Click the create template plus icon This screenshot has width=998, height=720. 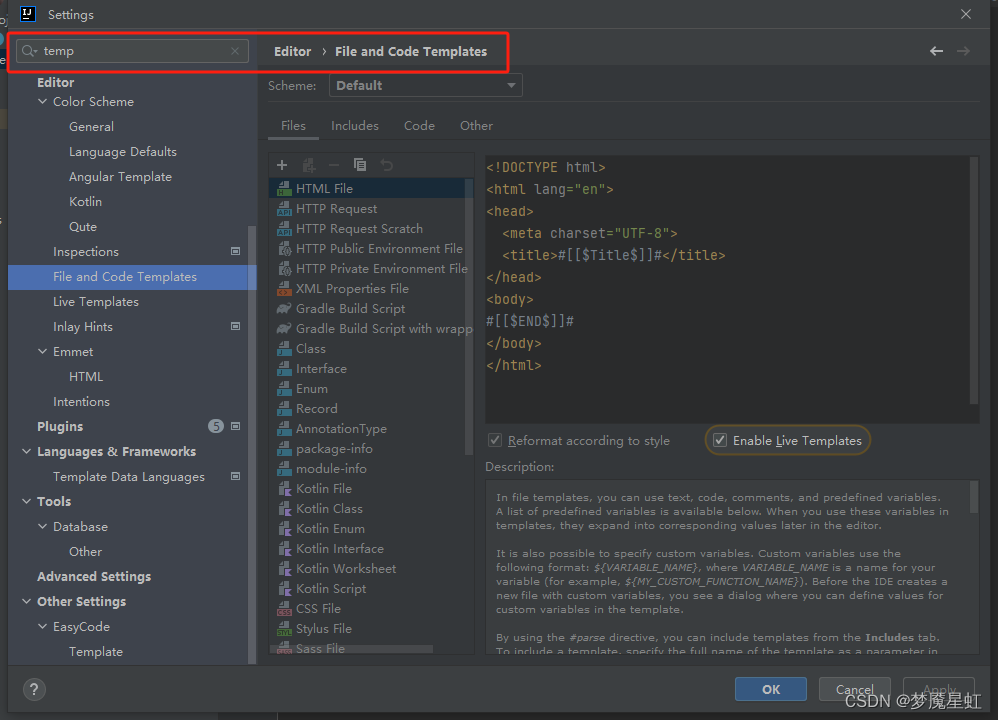282,166
